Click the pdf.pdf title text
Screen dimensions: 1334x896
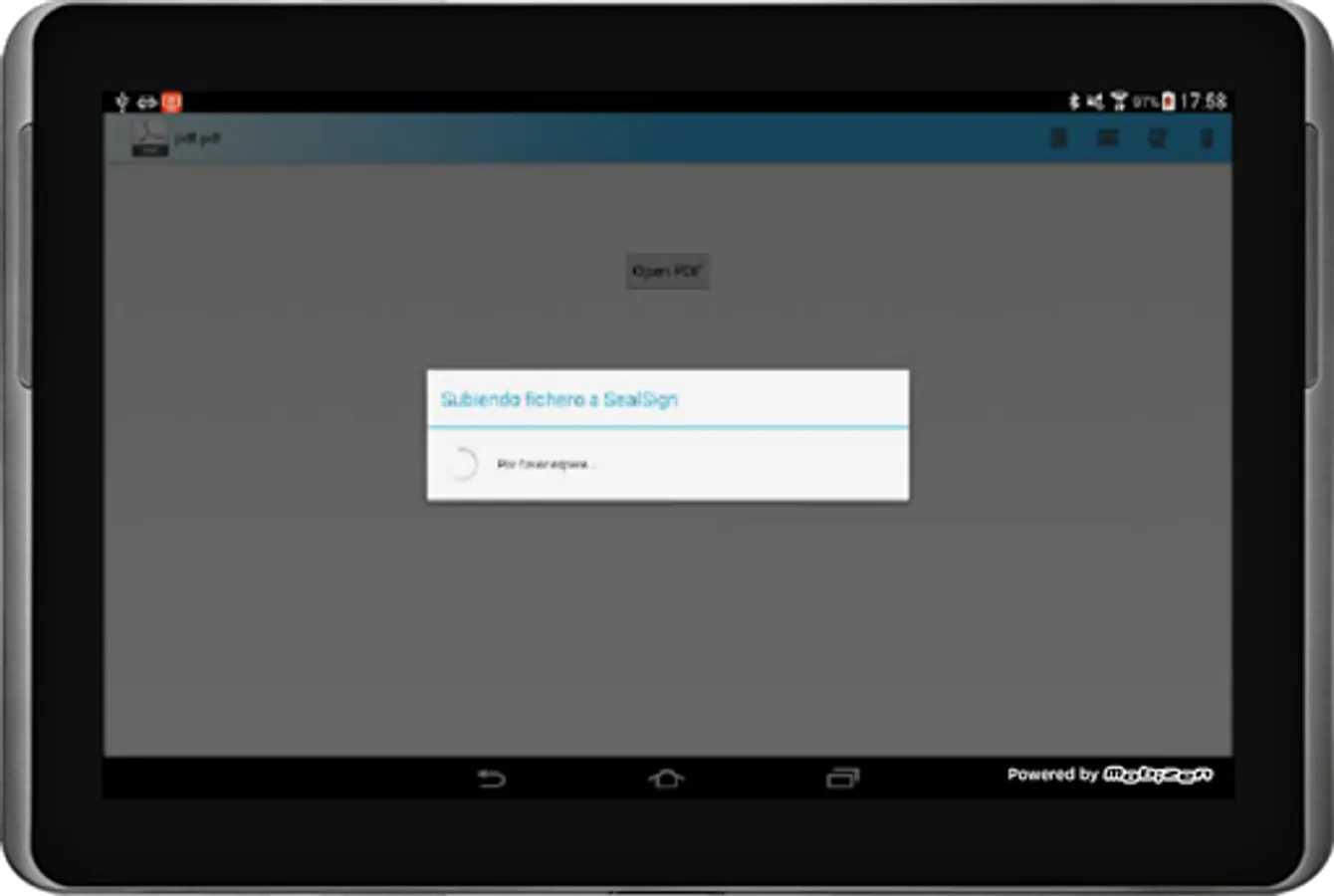tap(197, 138)
